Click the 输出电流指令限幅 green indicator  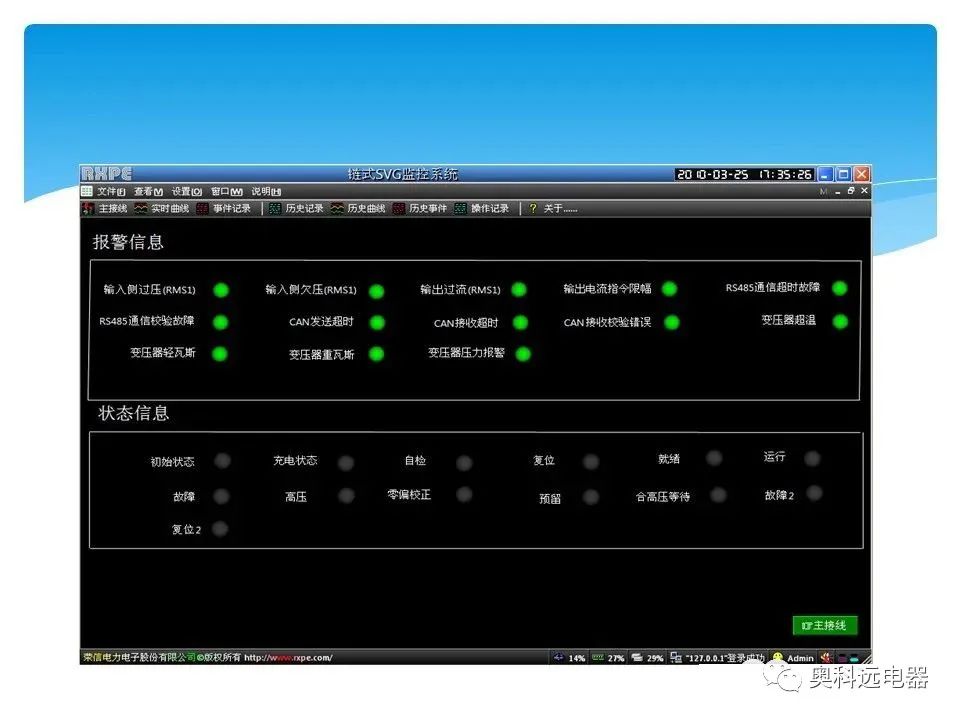coord(670,288)
